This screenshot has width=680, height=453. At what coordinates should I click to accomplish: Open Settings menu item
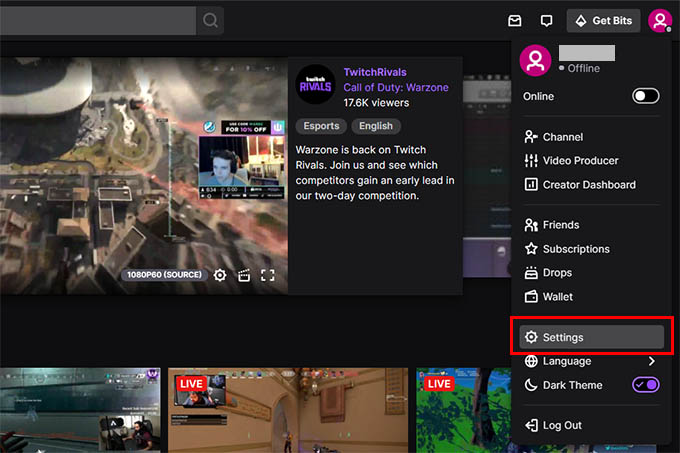click(x=592, y=337)
